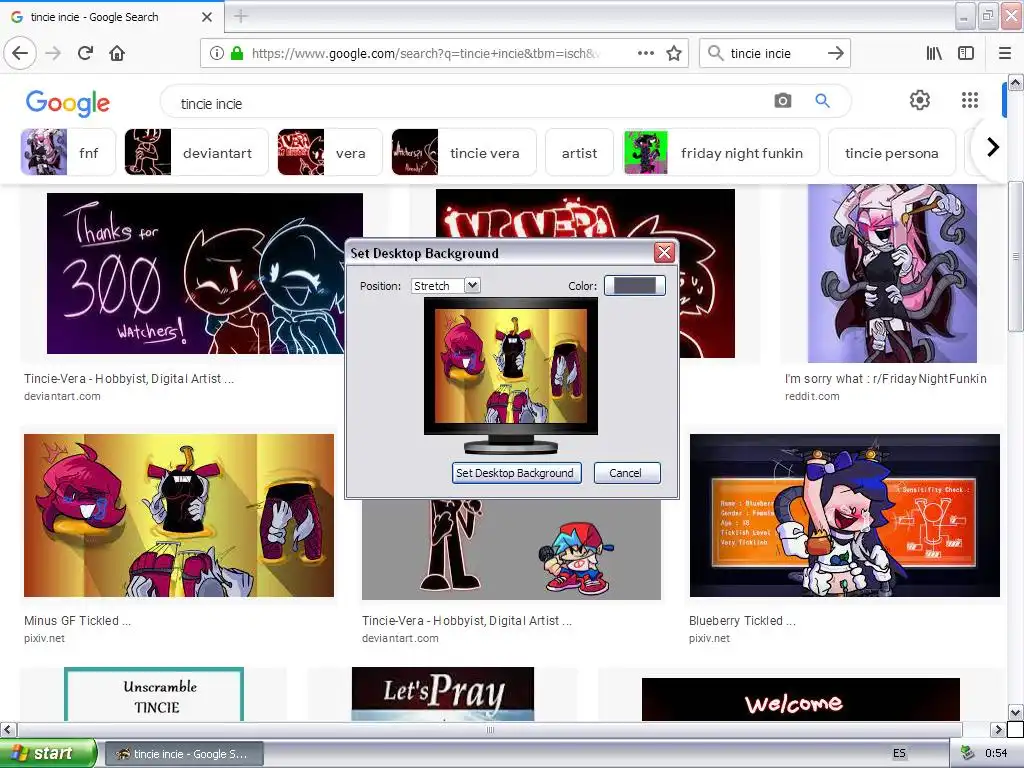Open the Position Stretch dropdown
This screenshot has height=768, width=1024.
pyautogui.click(x=446, y=285)
